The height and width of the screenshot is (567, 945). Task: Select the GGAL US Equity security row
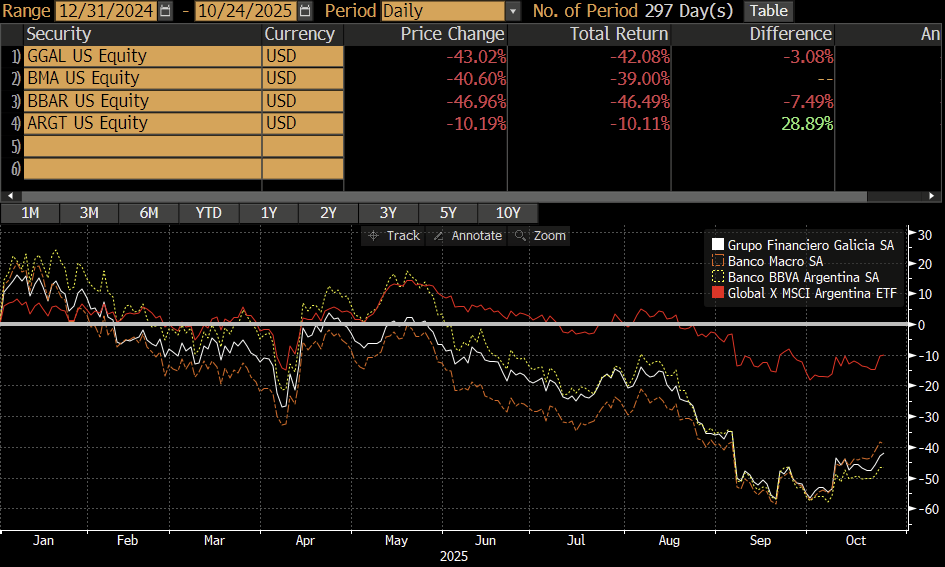pos(143,56)
